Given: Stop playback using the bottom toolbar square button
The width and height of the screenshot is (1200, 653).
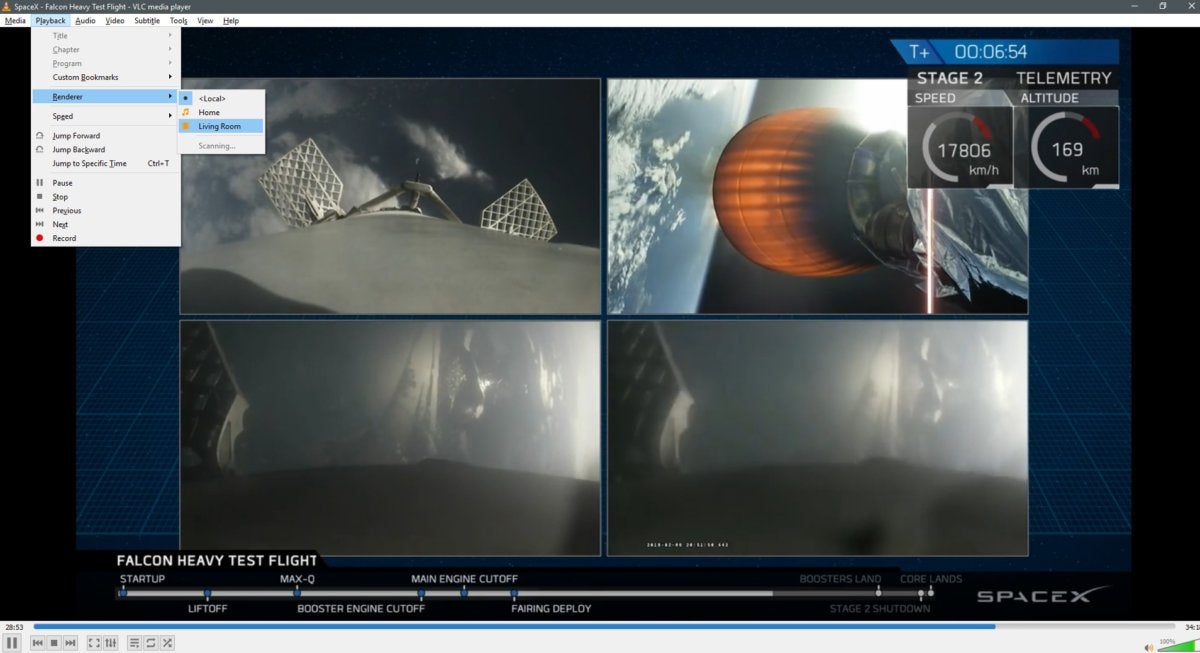Looking at the screenshot, I should (54, 643).
